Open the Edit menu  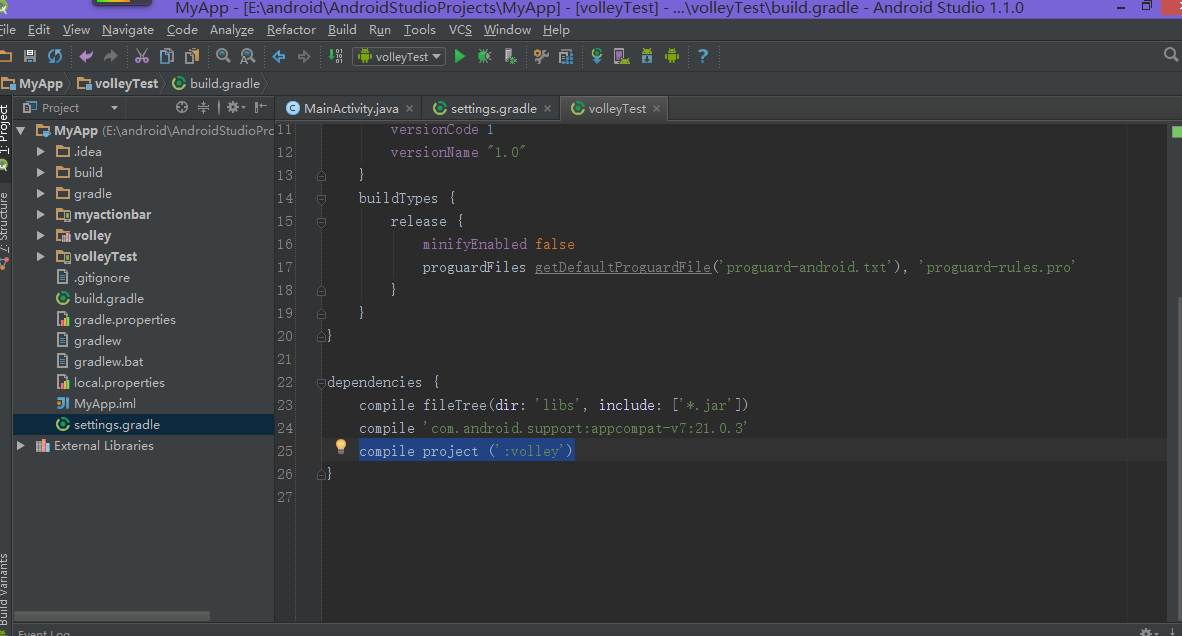click(38, 30)
